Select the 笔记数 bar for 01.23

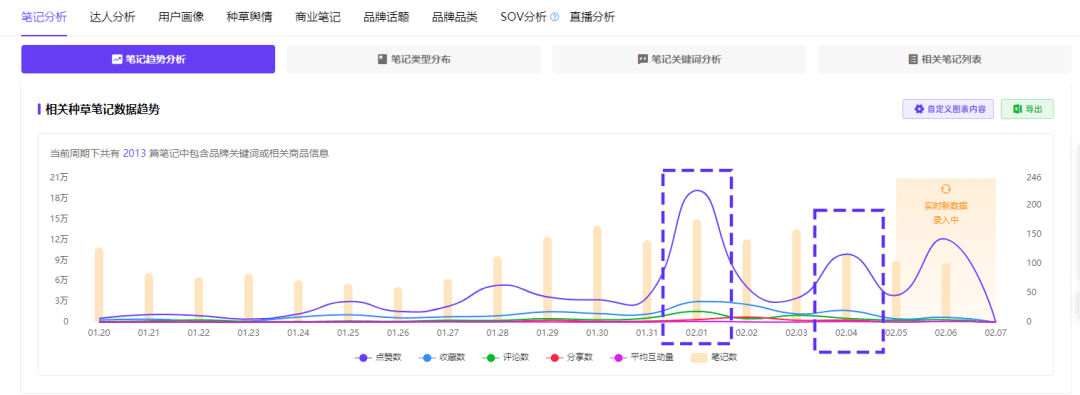(x=249, y=298)
